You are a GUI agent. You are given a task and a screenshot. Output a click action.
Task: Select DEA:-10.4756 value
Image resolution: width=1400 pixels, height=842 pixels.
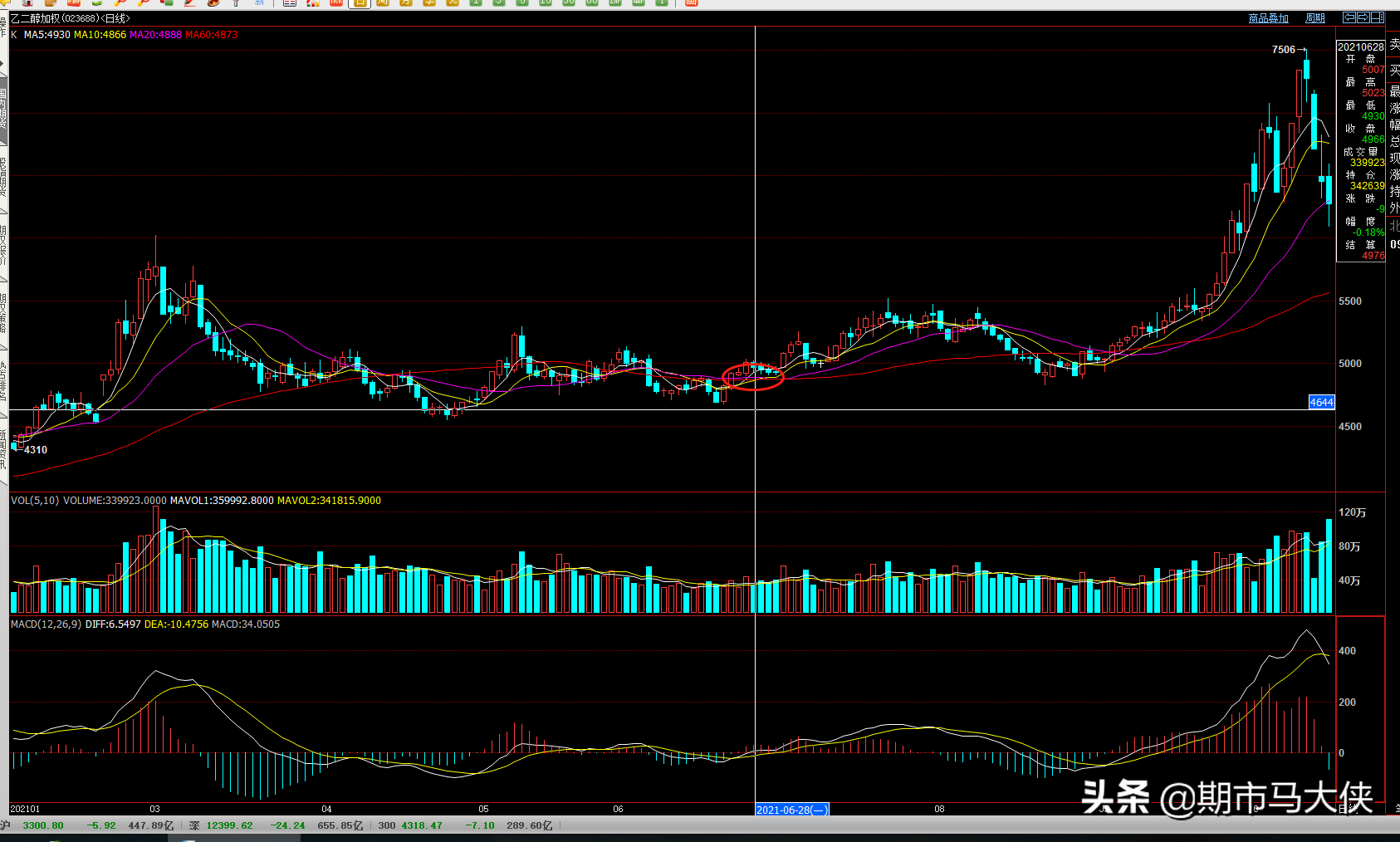tap(176, 624)
